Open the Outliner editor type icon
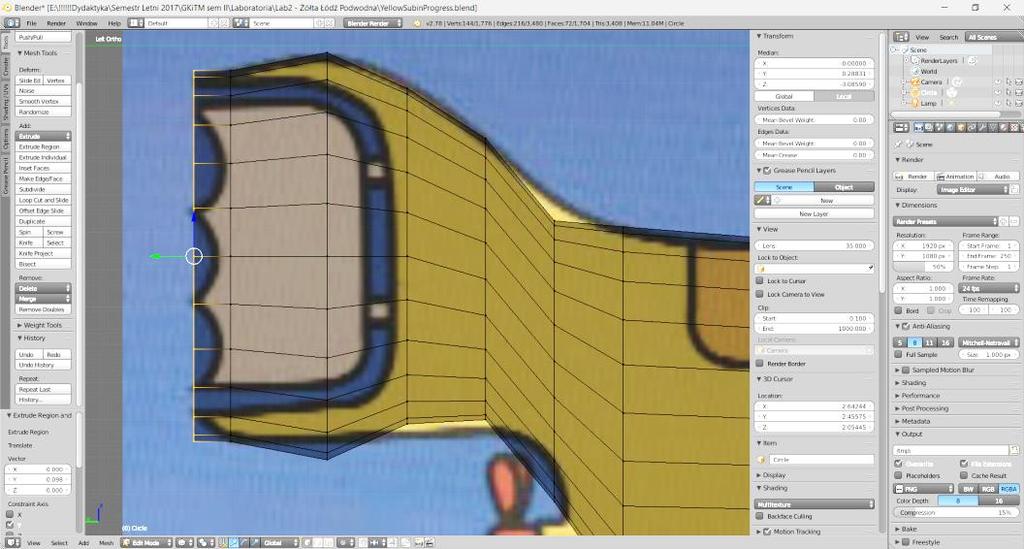Viewport: 1024px width, 549px height. click(901, 37)
